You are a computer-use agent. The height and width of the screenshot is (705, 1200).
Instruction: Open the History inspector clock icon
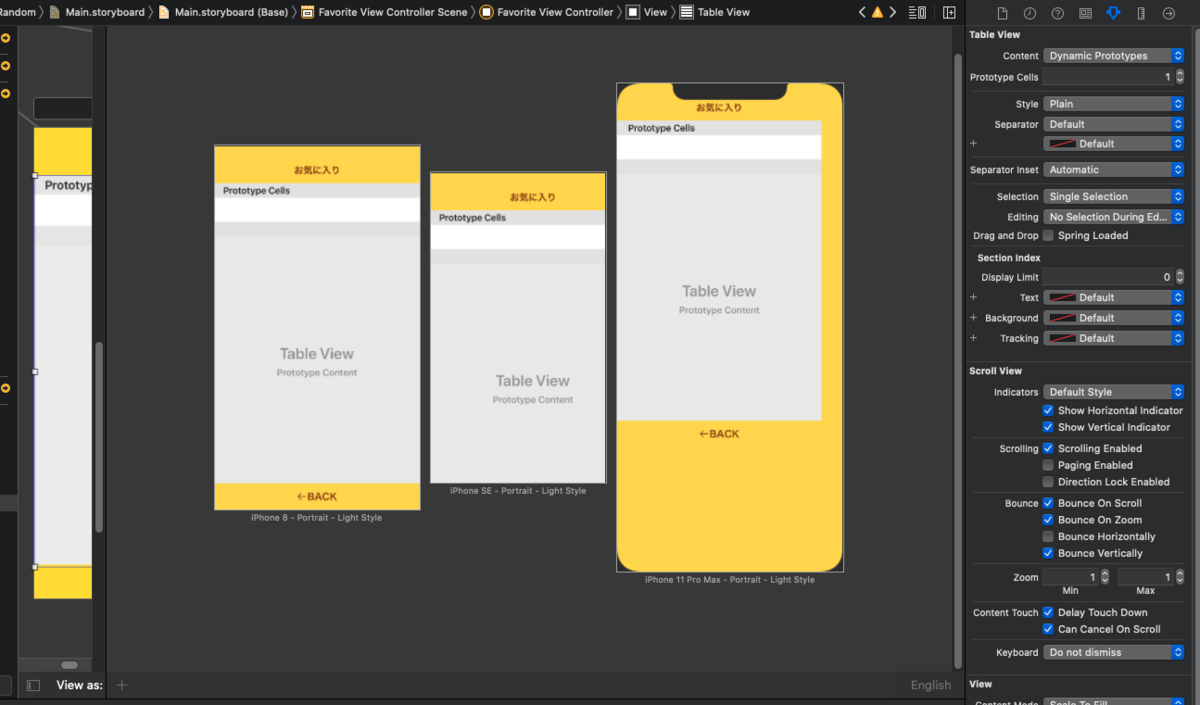point(1030,13)
